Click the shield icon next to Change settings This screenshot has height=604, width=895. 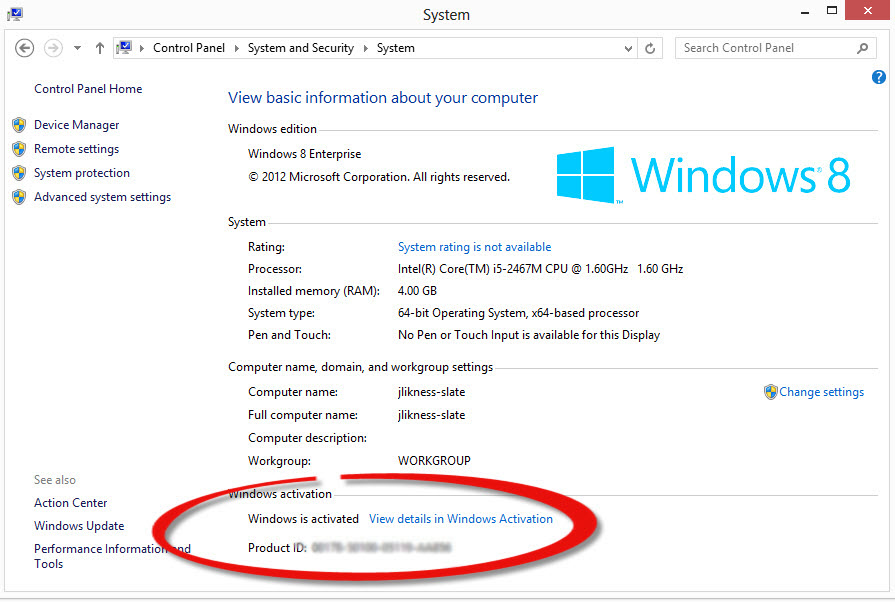tap(771, 392)
